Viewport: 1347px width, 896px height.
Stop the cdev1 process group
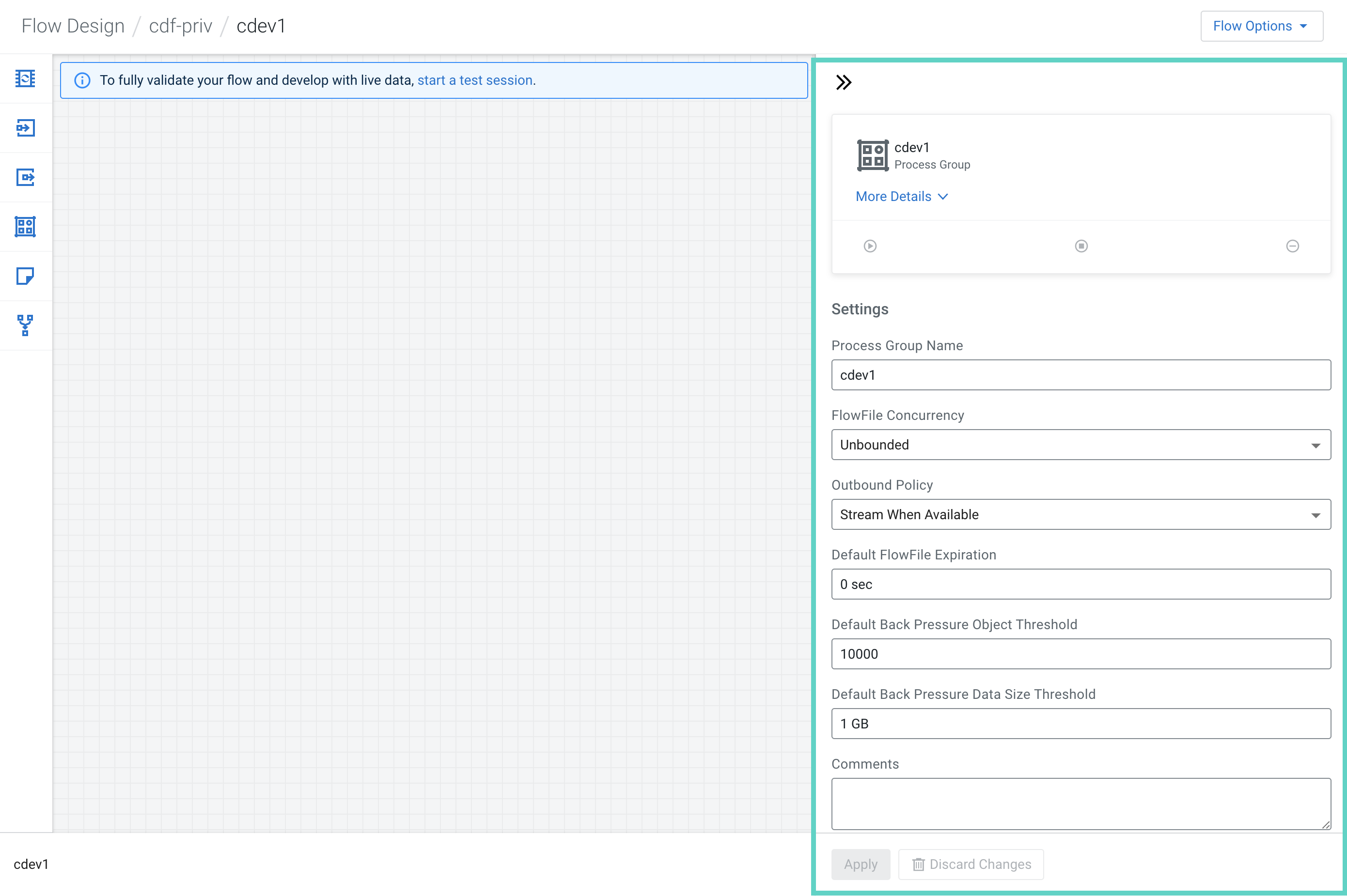[1081, 246]
